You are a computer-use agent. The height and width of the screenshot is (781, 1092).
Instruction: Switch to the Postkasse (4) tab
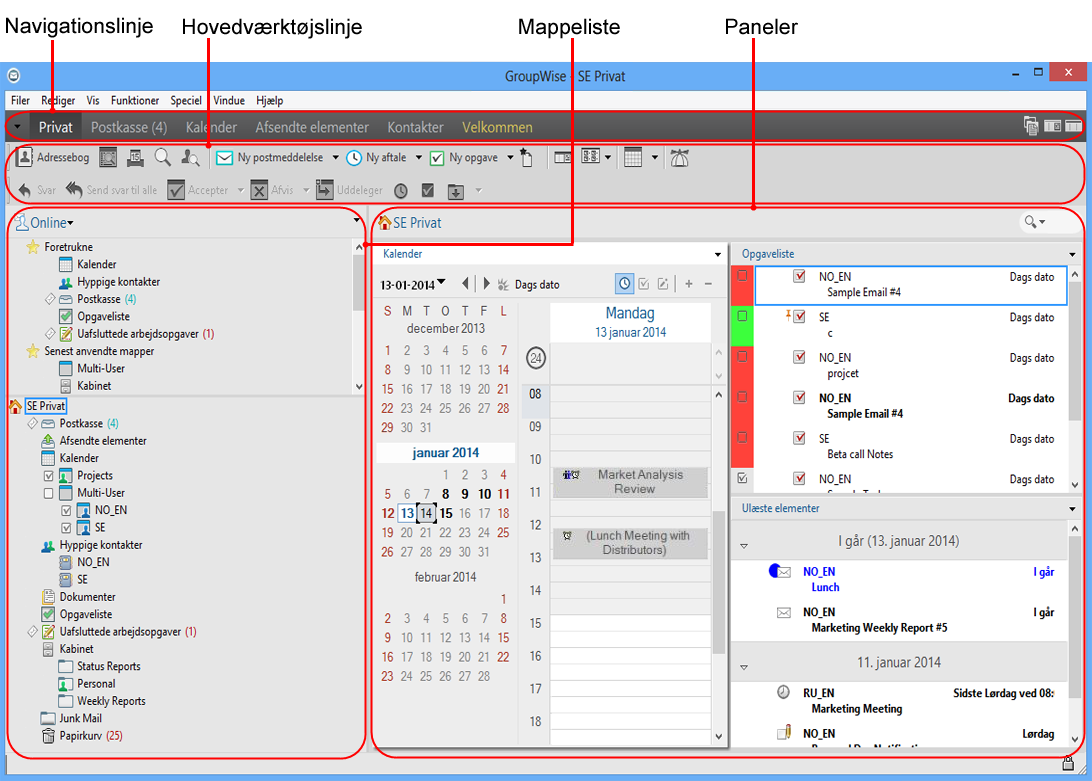point(129,127)
